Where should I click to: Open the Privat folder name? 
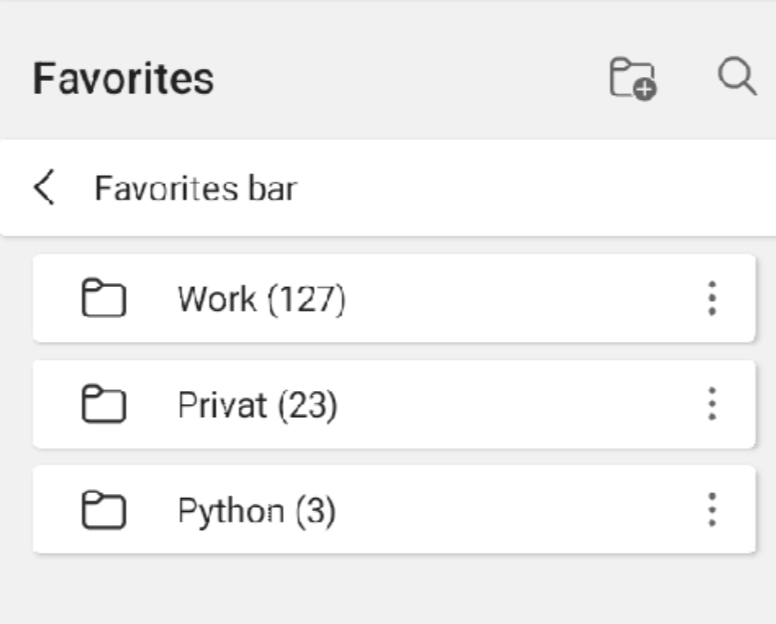pos(222,405)
